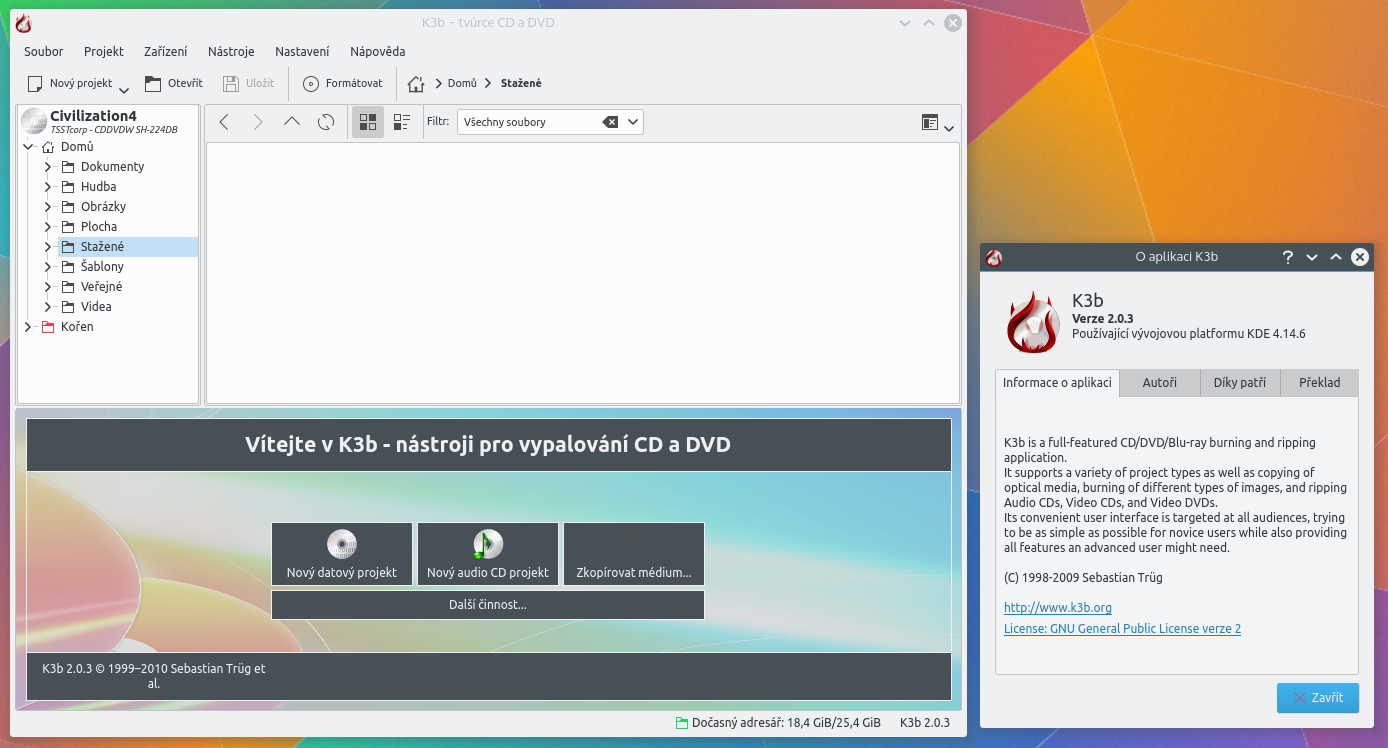Screen dimensions: 1388x748
Task: Go up to the parent folder
Action: click(x=292, y=122)
